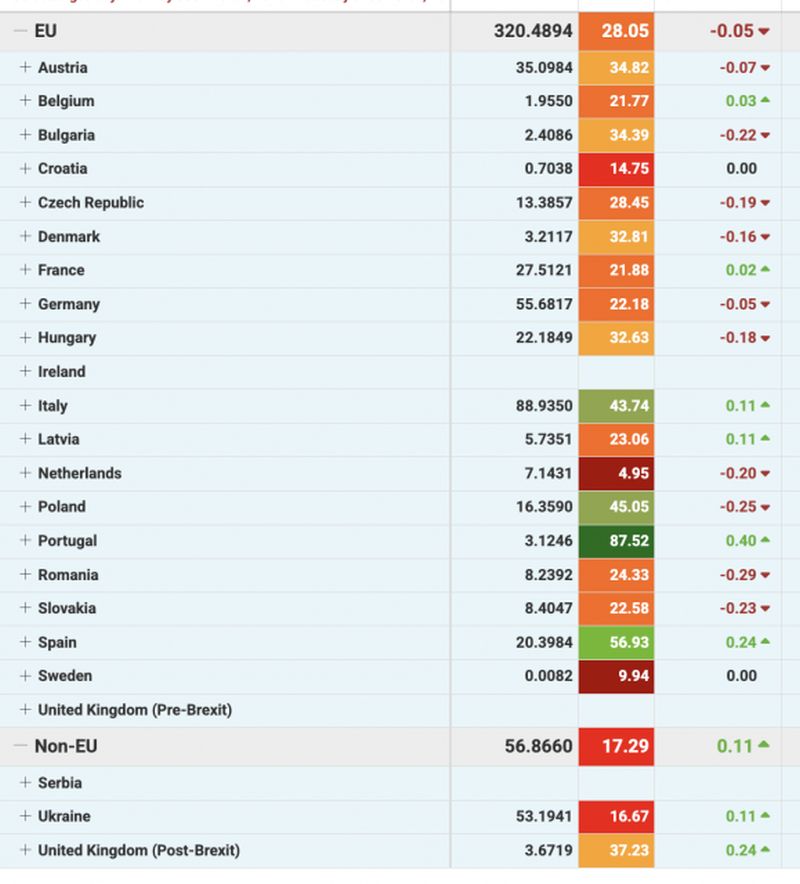Viewport: 800px width, 884px height.
Task: Click the Netherlands country name
Action: 79,473
